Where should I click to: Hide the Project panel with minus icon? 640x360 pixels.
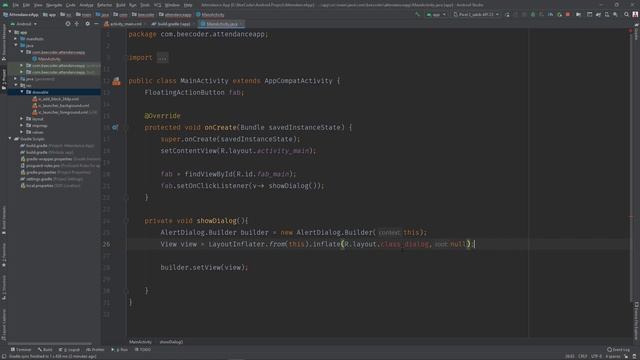(96, 24)
